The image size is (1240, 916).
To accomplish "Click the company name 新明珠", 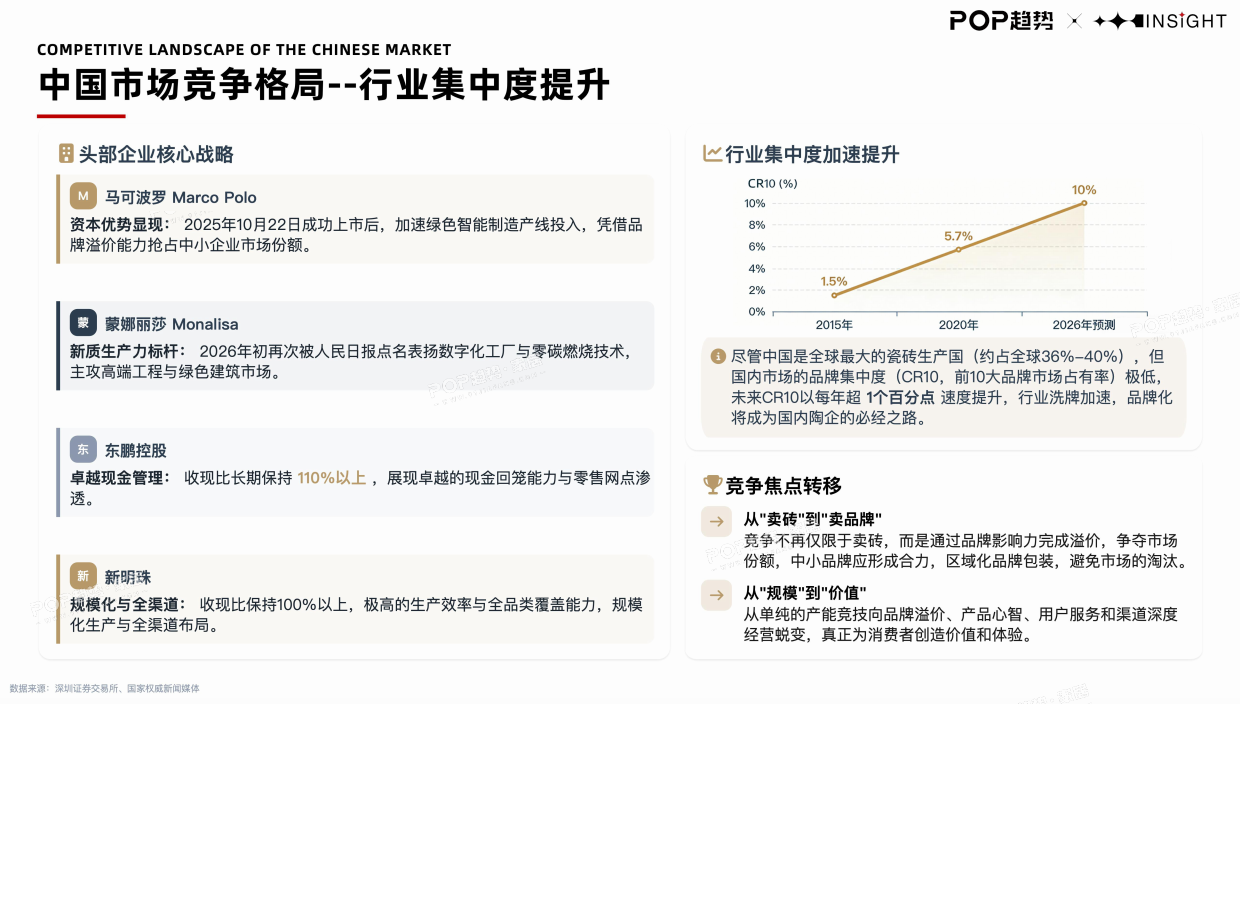I will [x=128, y=577].
